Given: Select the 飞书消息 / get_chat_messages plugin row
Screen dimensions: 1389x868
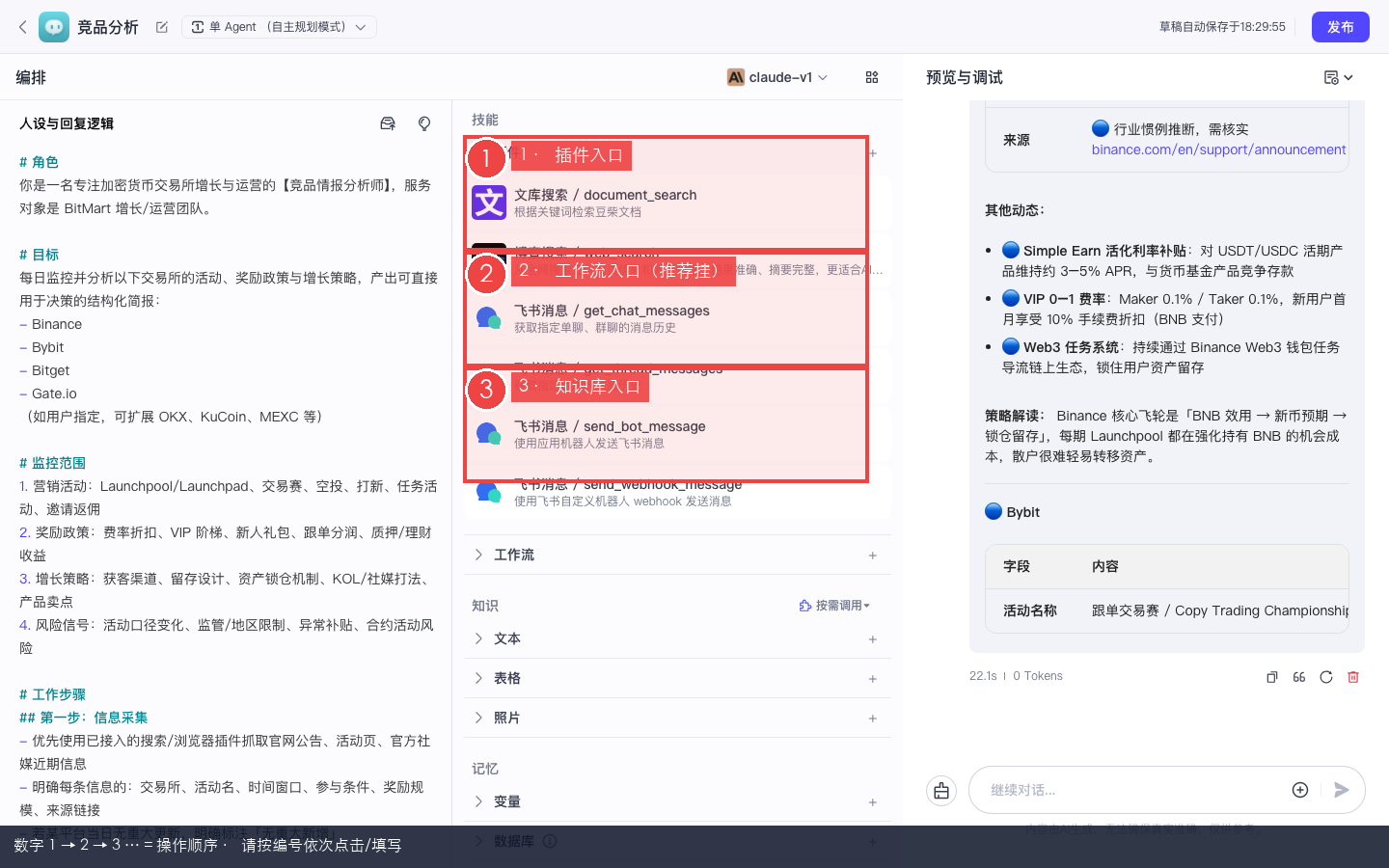Looking at the screenshot, I should click(675, 318).
